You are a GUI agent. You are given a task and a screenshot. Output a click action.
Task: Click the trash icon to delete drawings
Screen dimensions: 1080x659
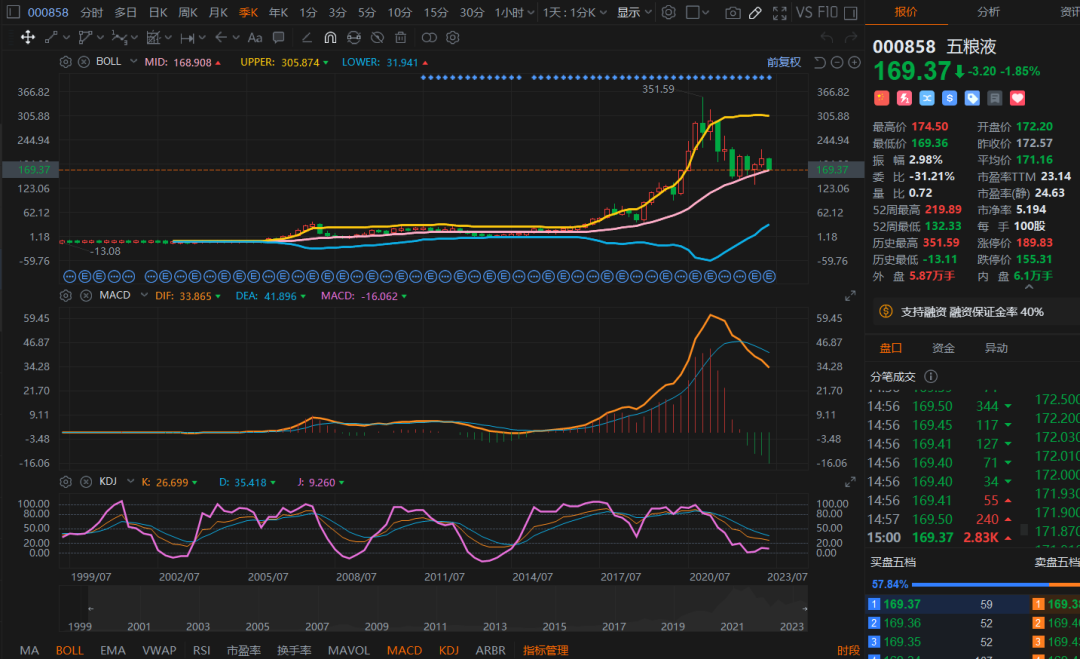click(x=400, y=37)
